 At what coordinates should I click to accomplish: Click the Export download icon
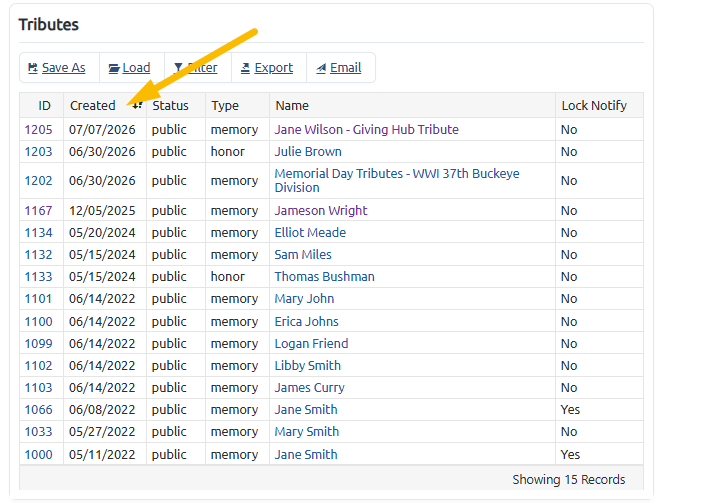pyautogui.click(x=246, y=68)
